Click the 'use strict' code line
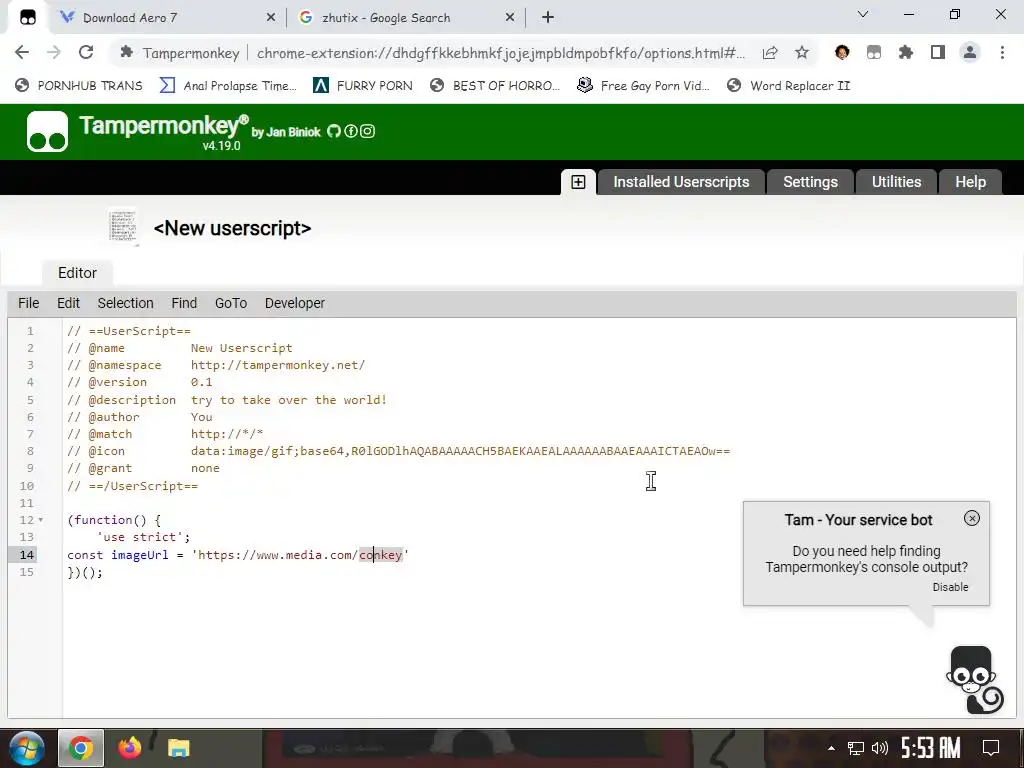This screenshot has height=768, width=1024. pos(143,537)
